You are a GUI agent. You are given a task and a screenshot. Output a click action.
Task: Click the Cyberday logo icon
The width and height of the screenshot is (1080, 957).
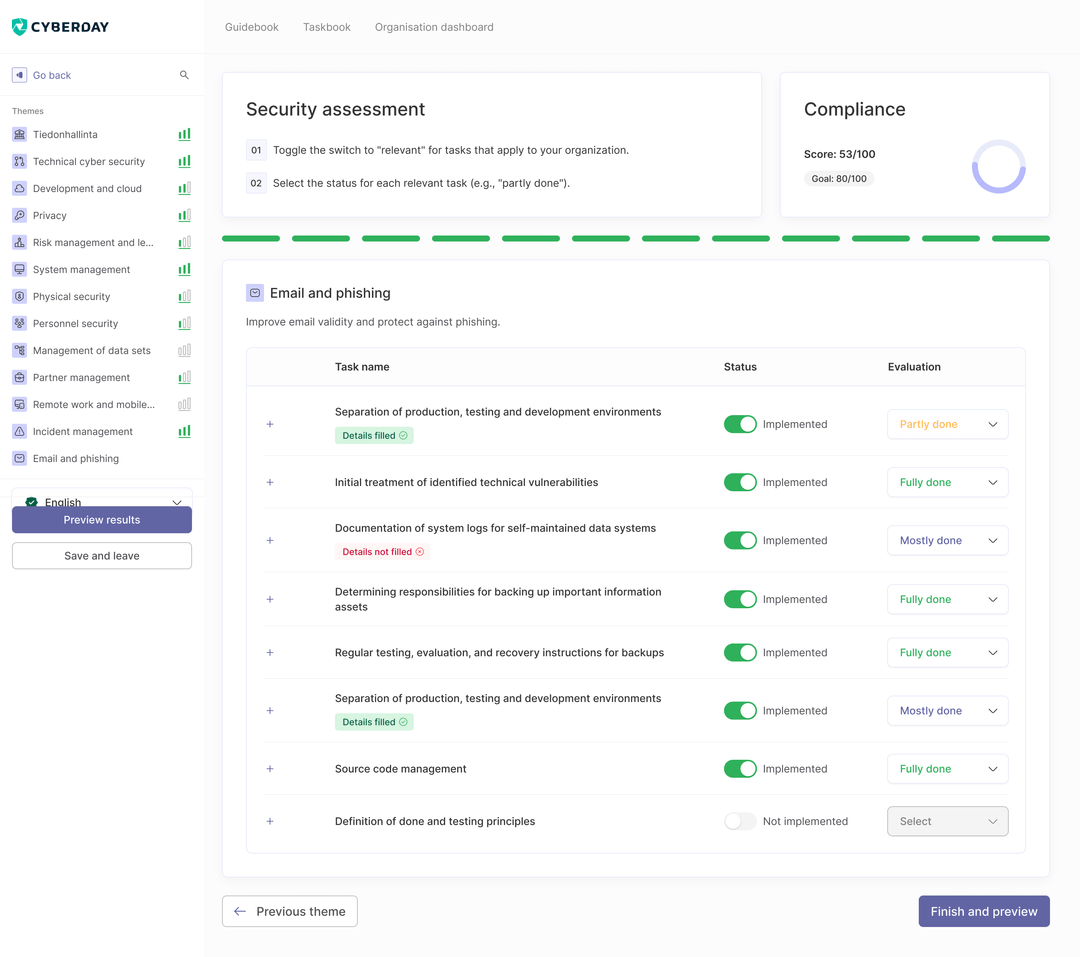click(18, 27)
